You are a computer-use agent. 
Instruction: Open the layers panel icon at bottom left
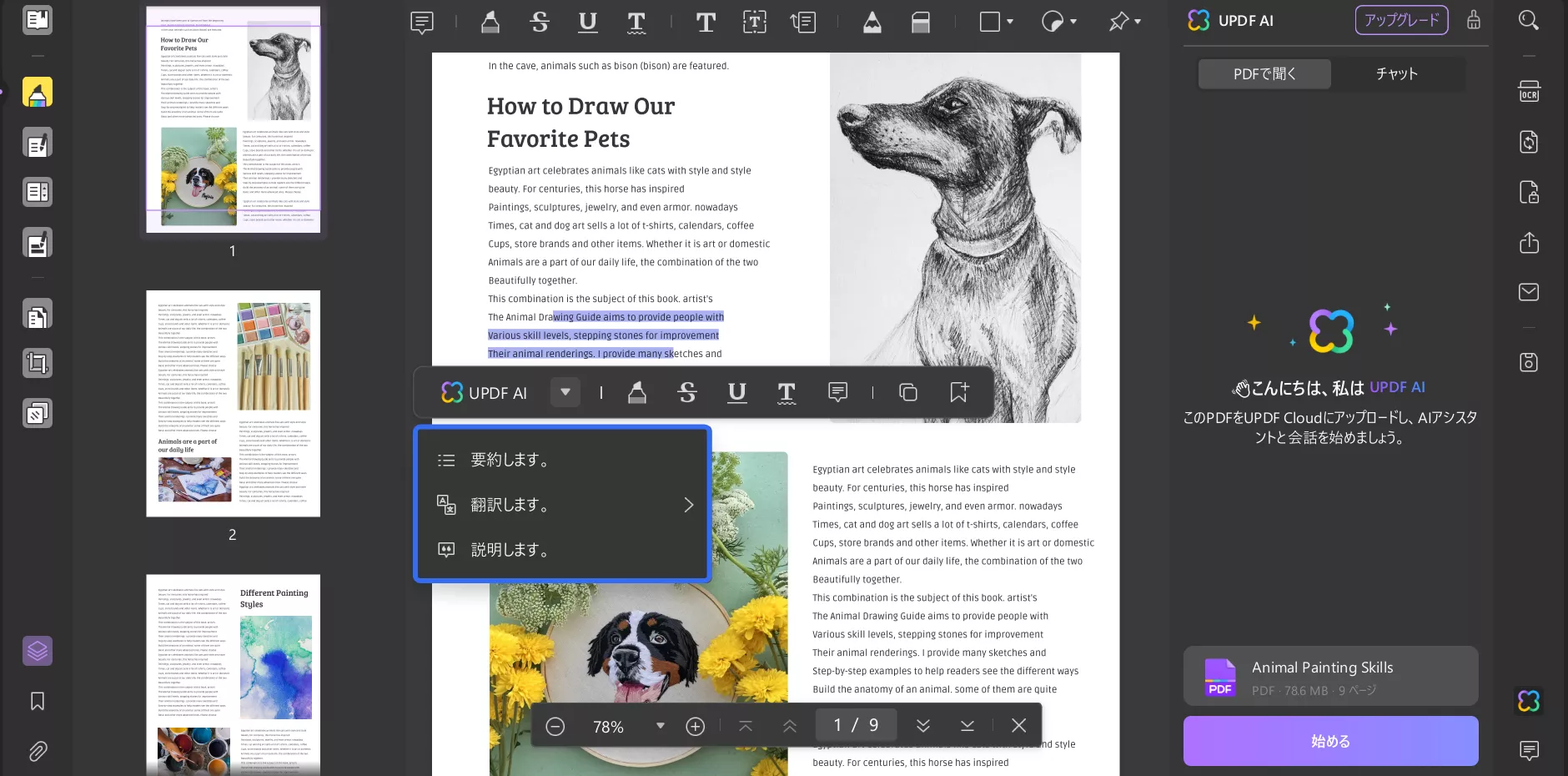coord(38,651)
